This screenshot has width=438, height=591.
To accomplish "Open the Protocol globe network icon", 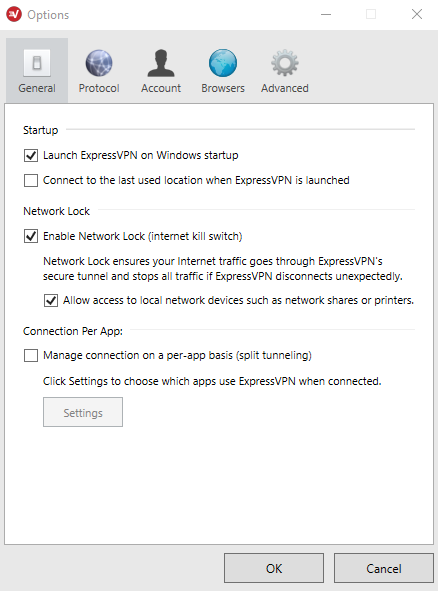I will [99, 63].
